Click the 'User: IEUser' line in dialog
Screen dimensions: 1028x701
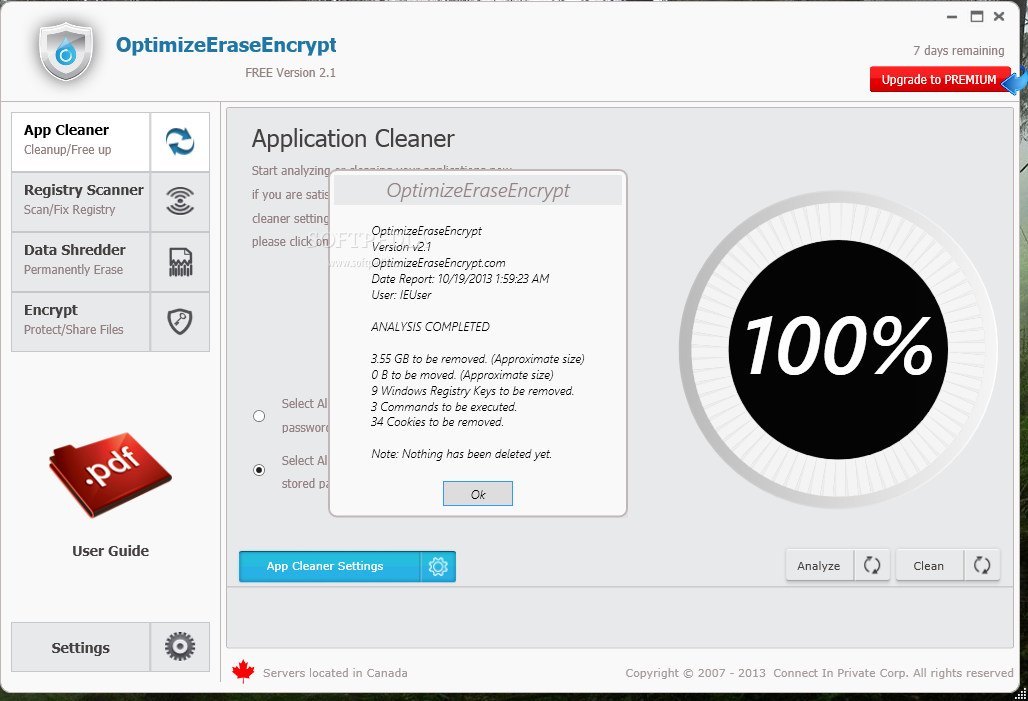tap(401, 295)
